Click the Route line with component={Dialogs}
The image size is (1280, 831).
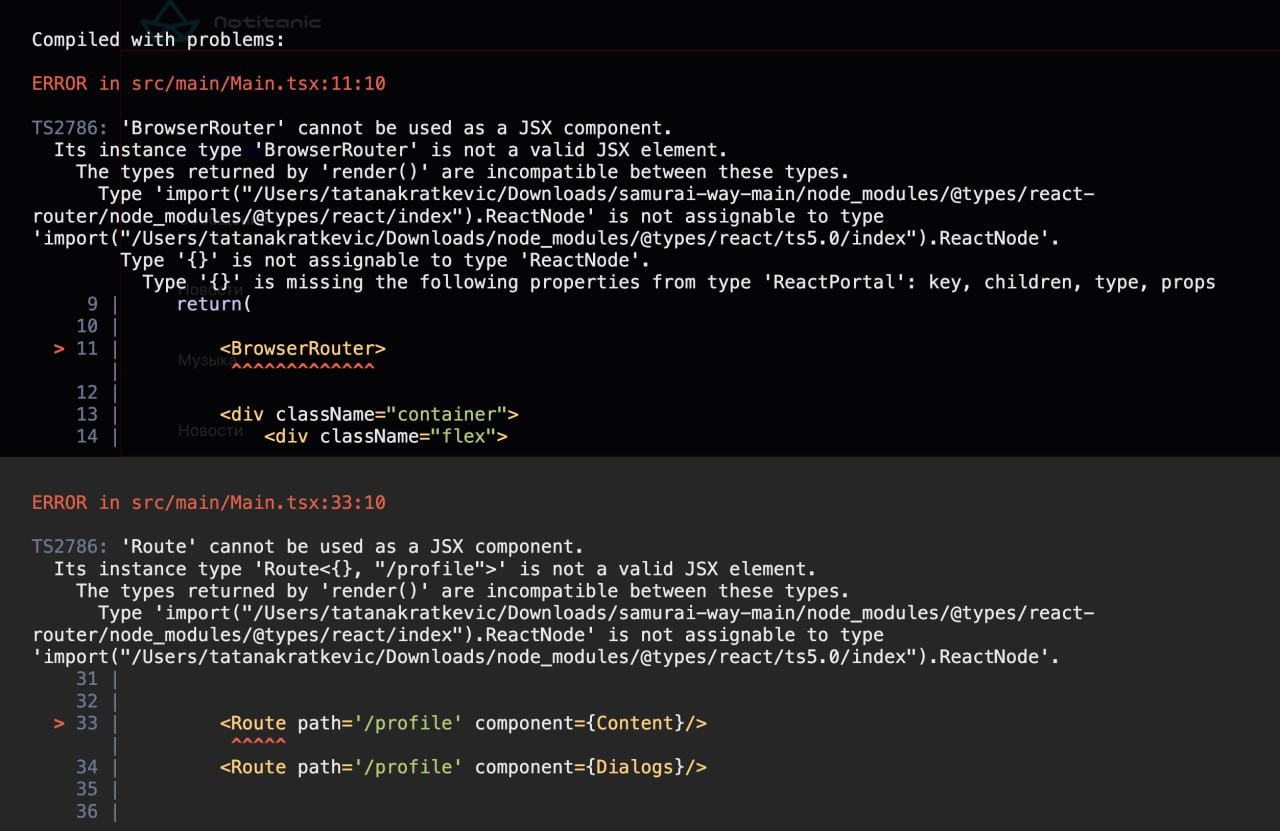463,767
